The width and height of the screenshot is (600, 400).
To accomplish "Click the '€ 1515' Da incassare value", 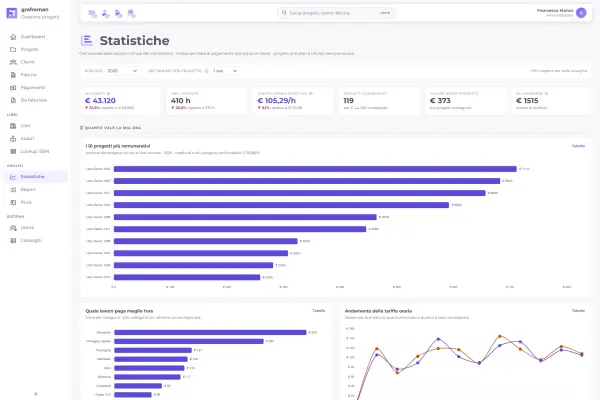I will tap(527, 101).
